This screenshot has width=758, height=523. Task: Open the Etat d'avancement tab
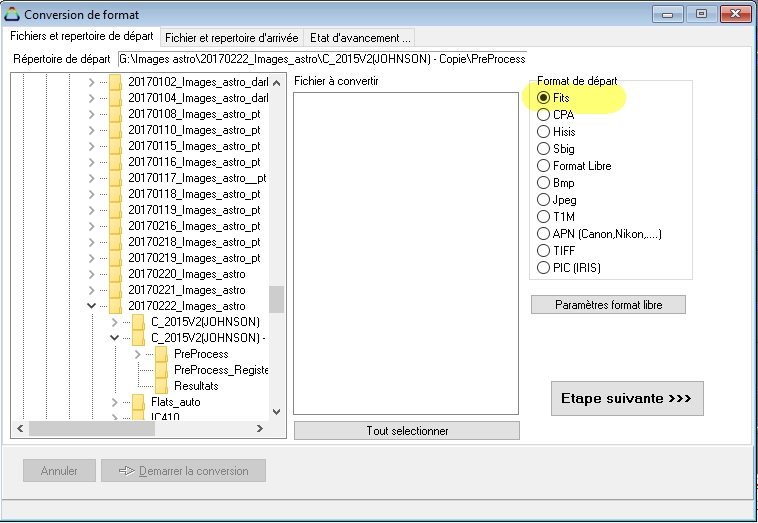pos(358,38)
